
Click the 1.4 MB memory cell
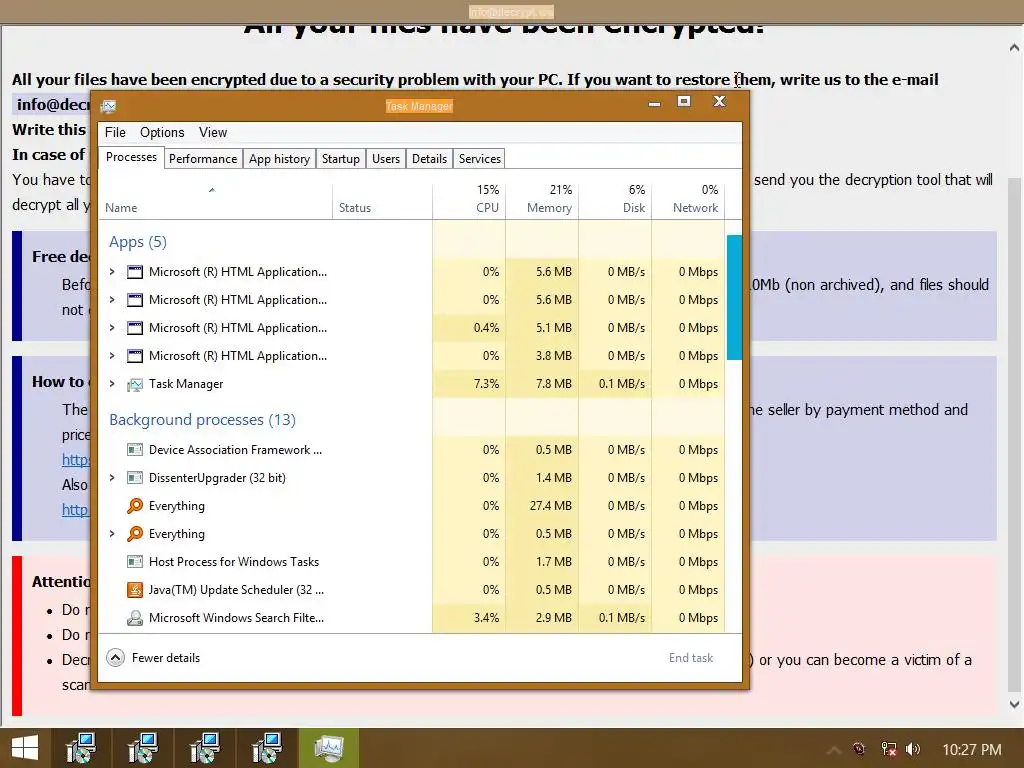pos(542,478)
